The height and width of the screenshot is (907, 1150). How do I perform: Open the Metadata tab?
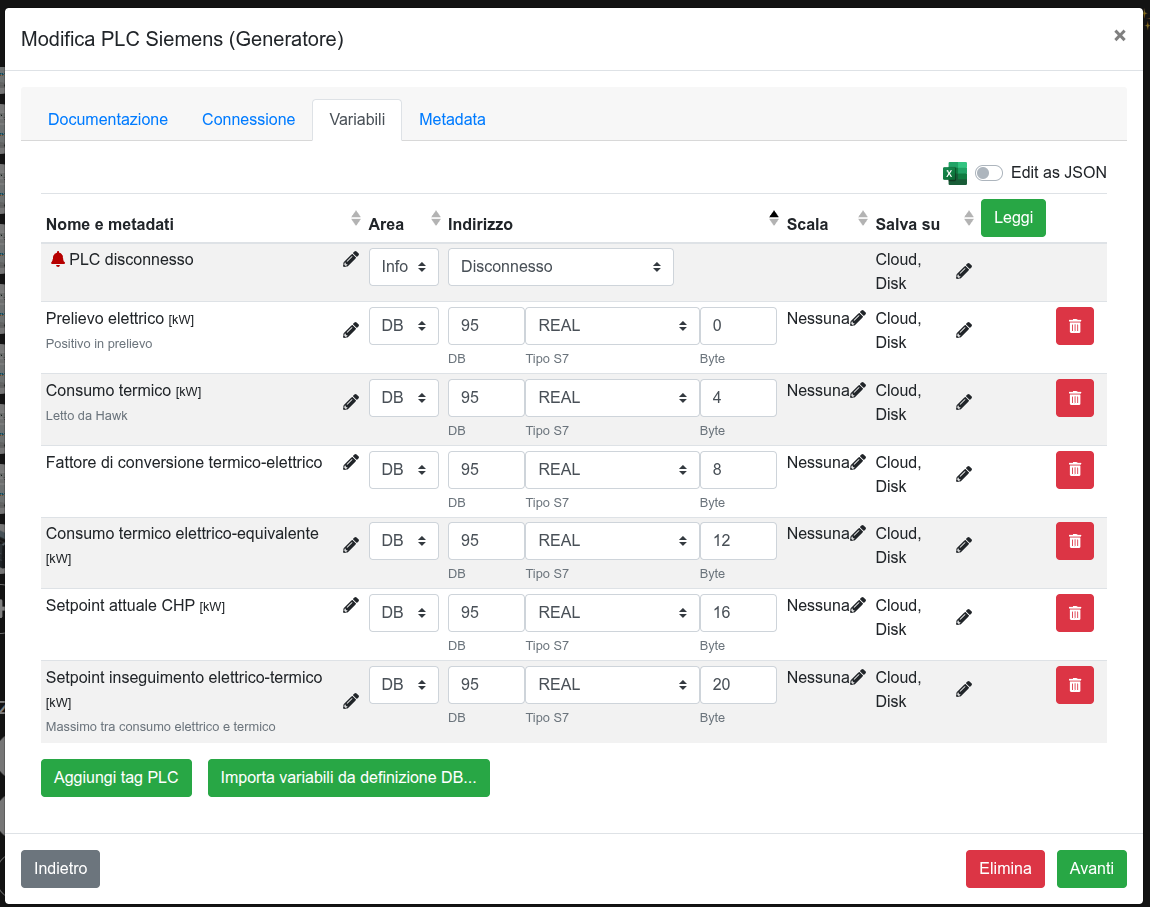click(x=452, y=119)
